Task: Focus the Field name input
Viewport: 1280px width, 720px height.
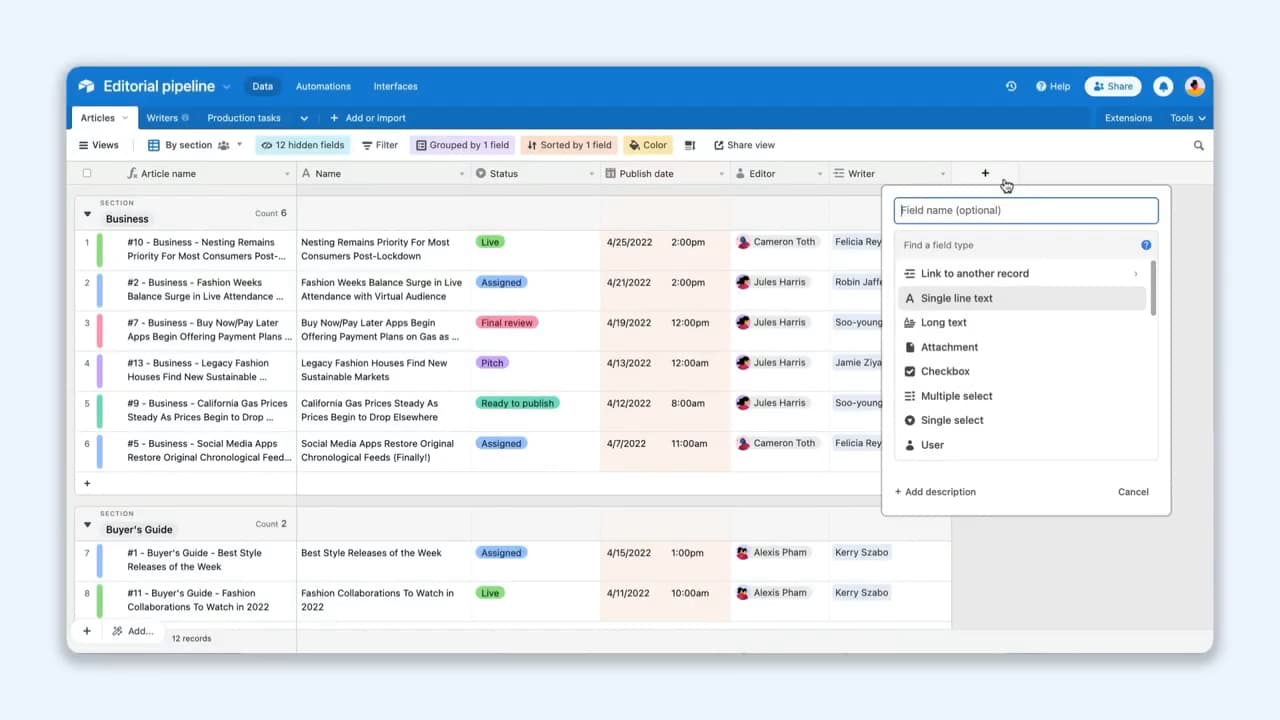Action: pyautogui.click(x=1026, y=210)
